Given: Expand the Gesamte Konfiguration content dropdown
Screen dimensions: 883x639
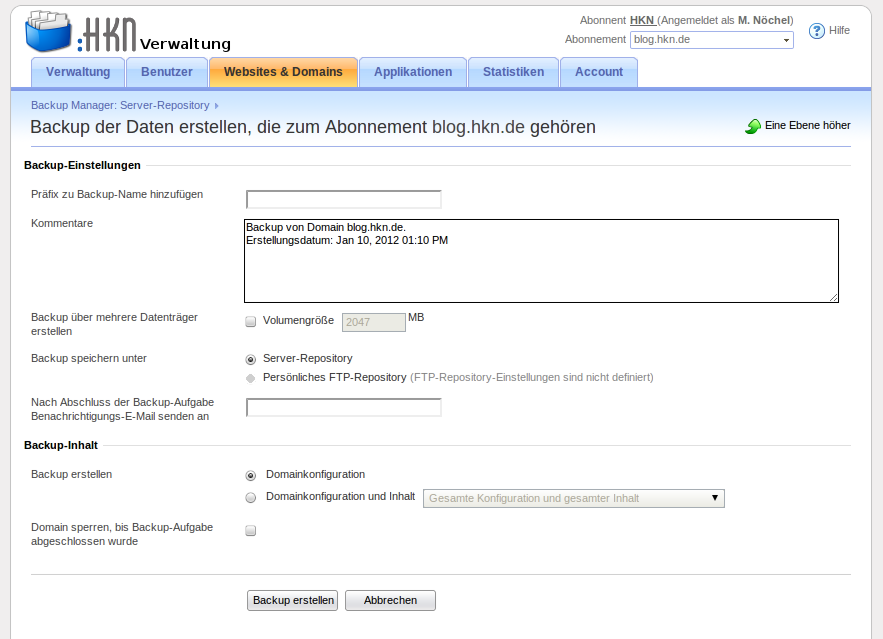Looking at the screenshot, I should pos(574,498).
